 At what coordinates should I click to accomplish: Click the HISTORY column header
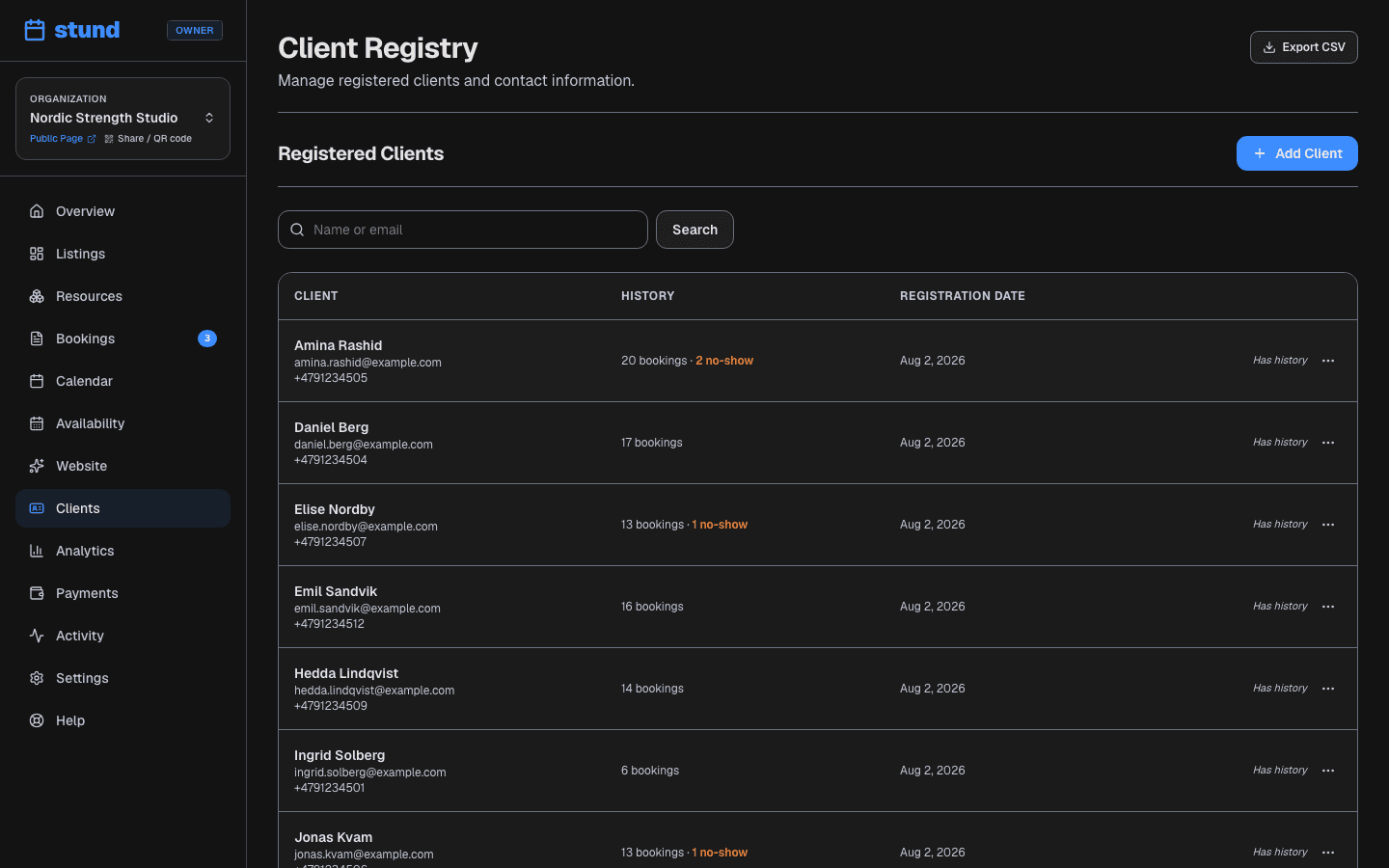tap(648, 296)
